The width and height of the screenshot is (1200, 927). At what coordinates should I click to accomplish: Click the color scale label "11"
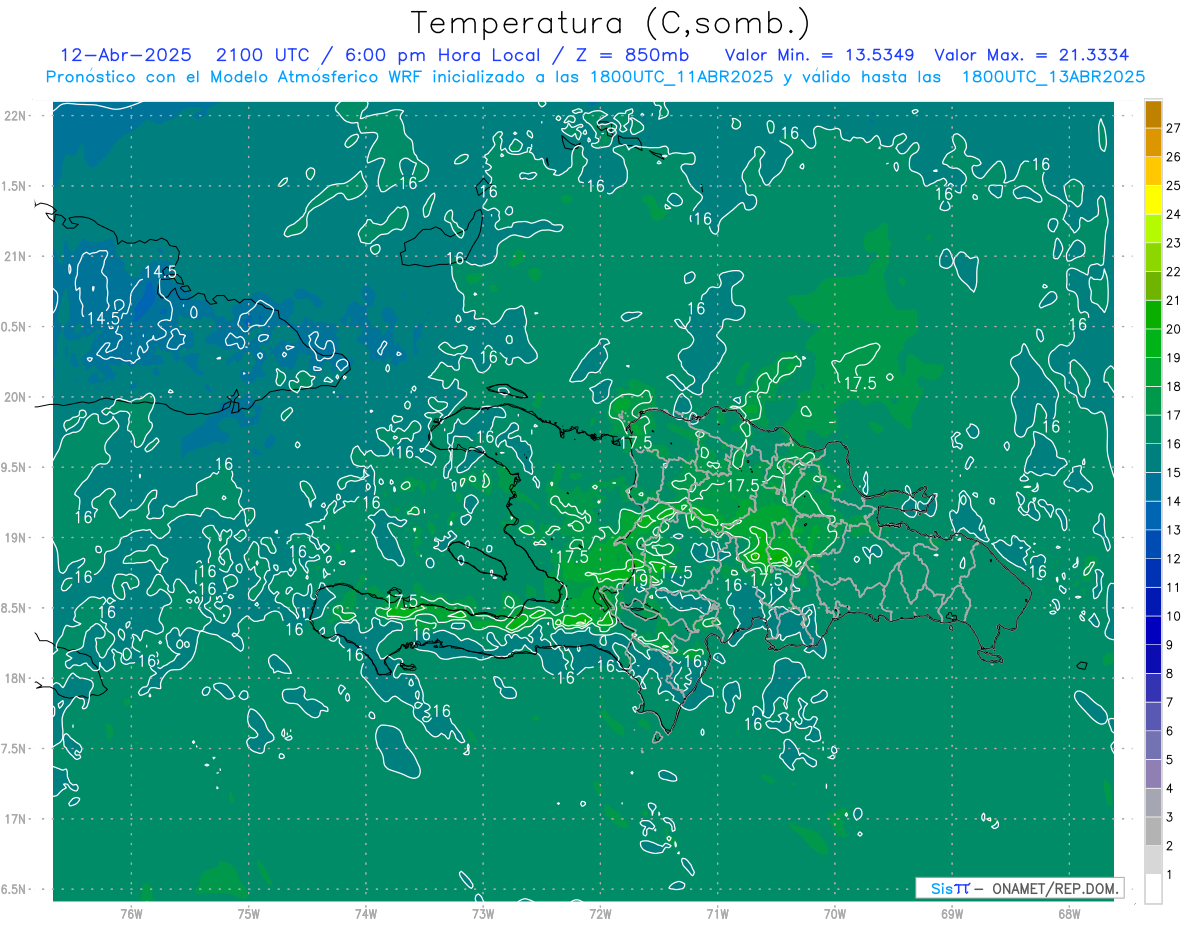click(1173, 587)
